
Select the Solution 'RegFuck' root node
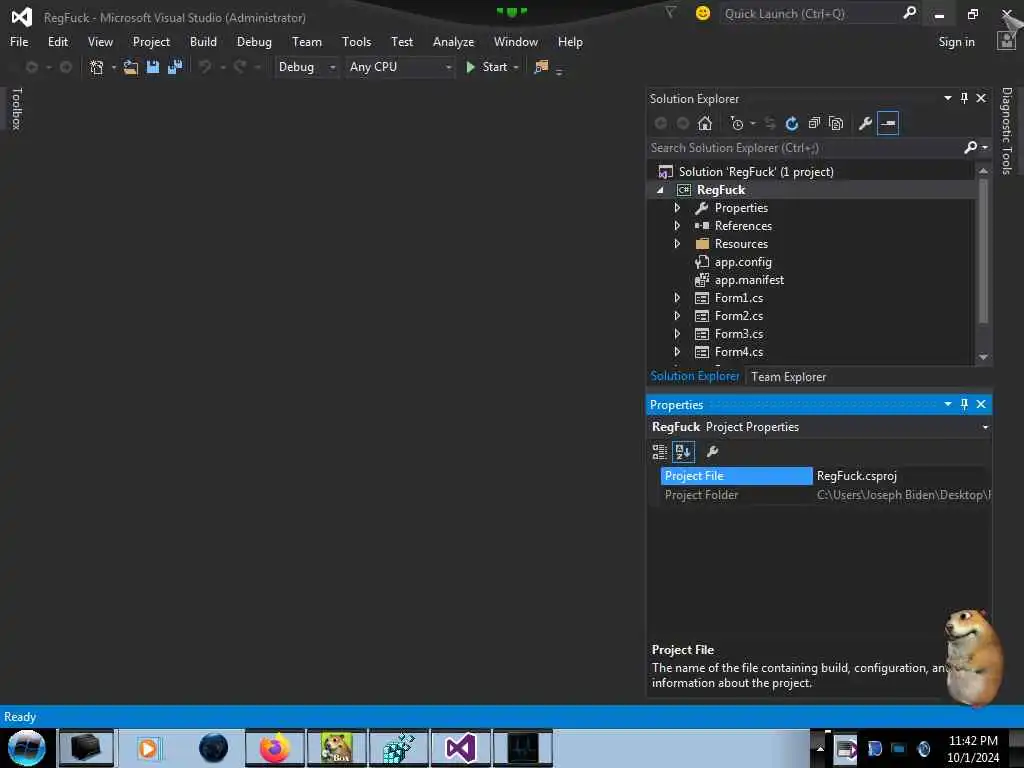756,172
